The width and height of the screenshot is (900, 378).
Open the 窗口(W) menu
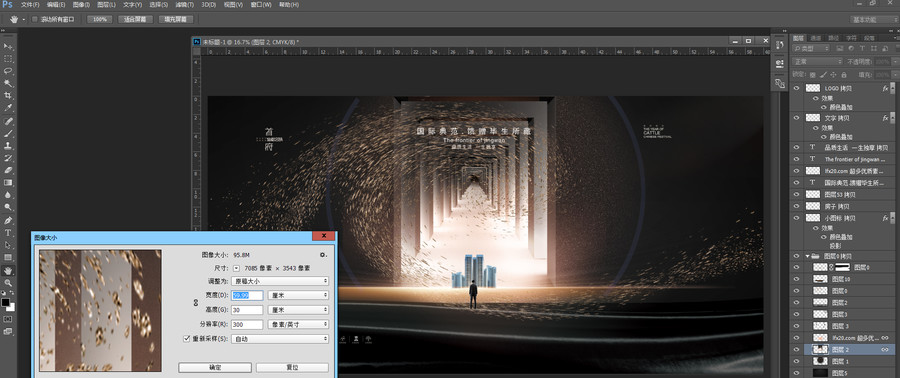click(261, 5)
